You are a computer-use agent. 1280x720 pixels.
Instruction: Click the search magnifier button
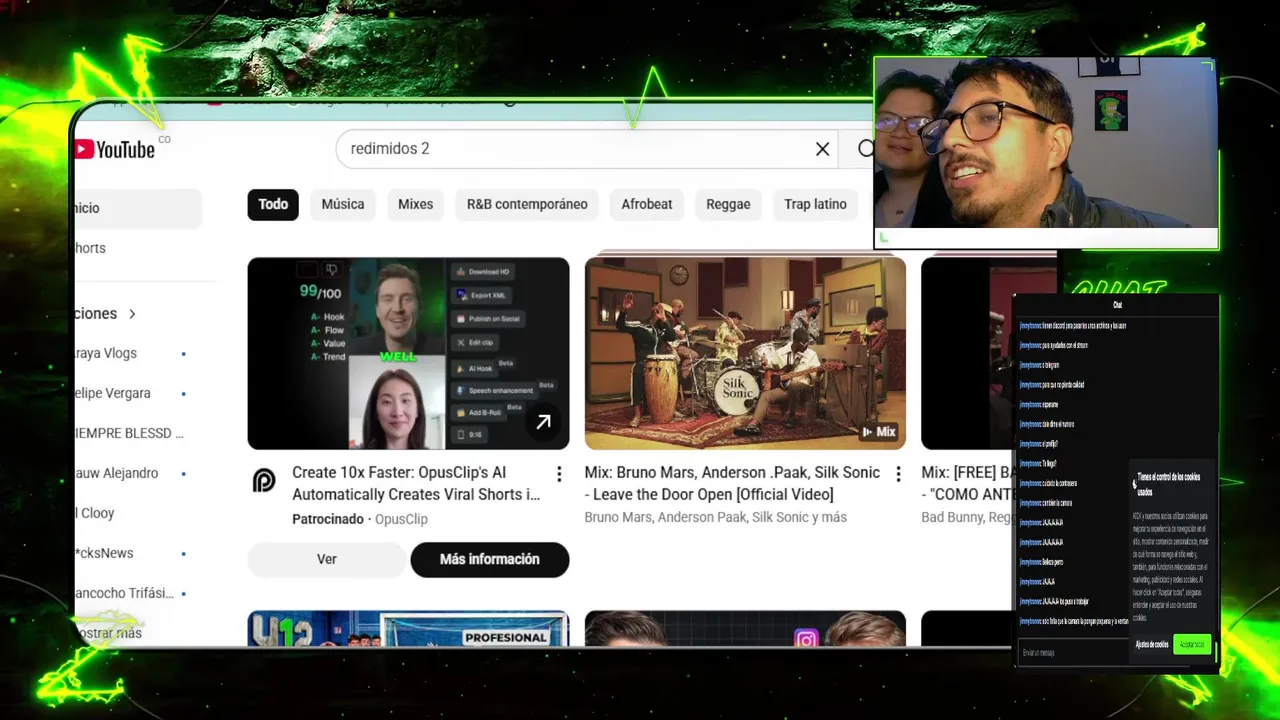[x=866, y=149]
